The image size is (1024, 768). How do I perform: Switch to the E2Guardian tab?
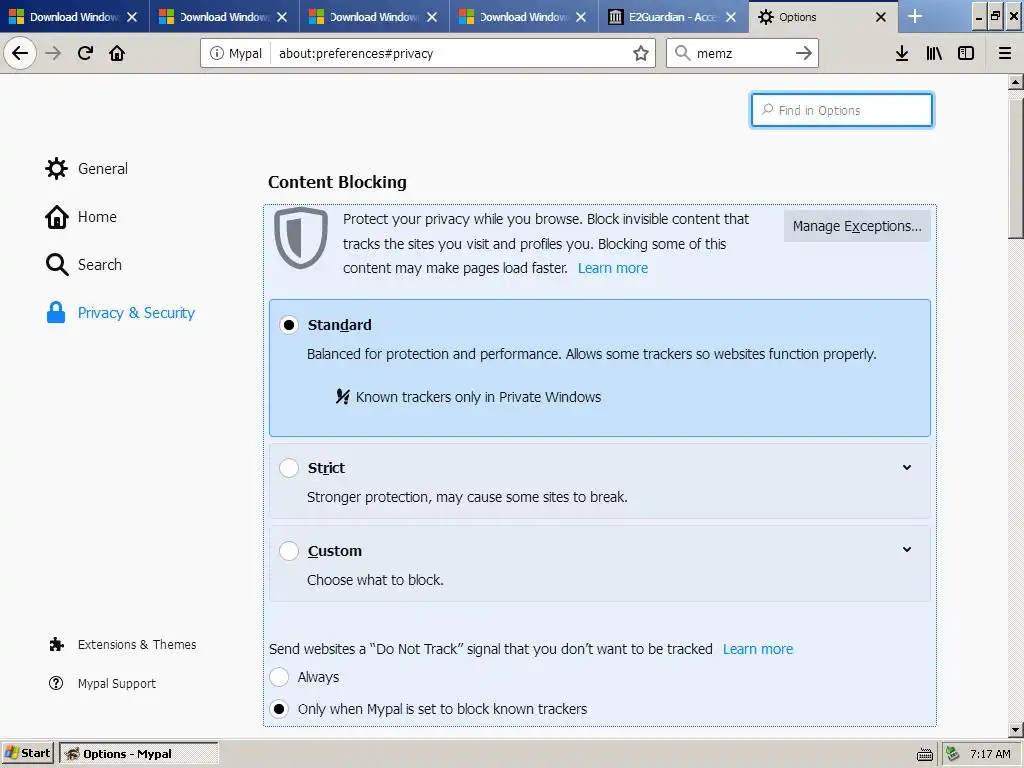click(x=673, y=17)
